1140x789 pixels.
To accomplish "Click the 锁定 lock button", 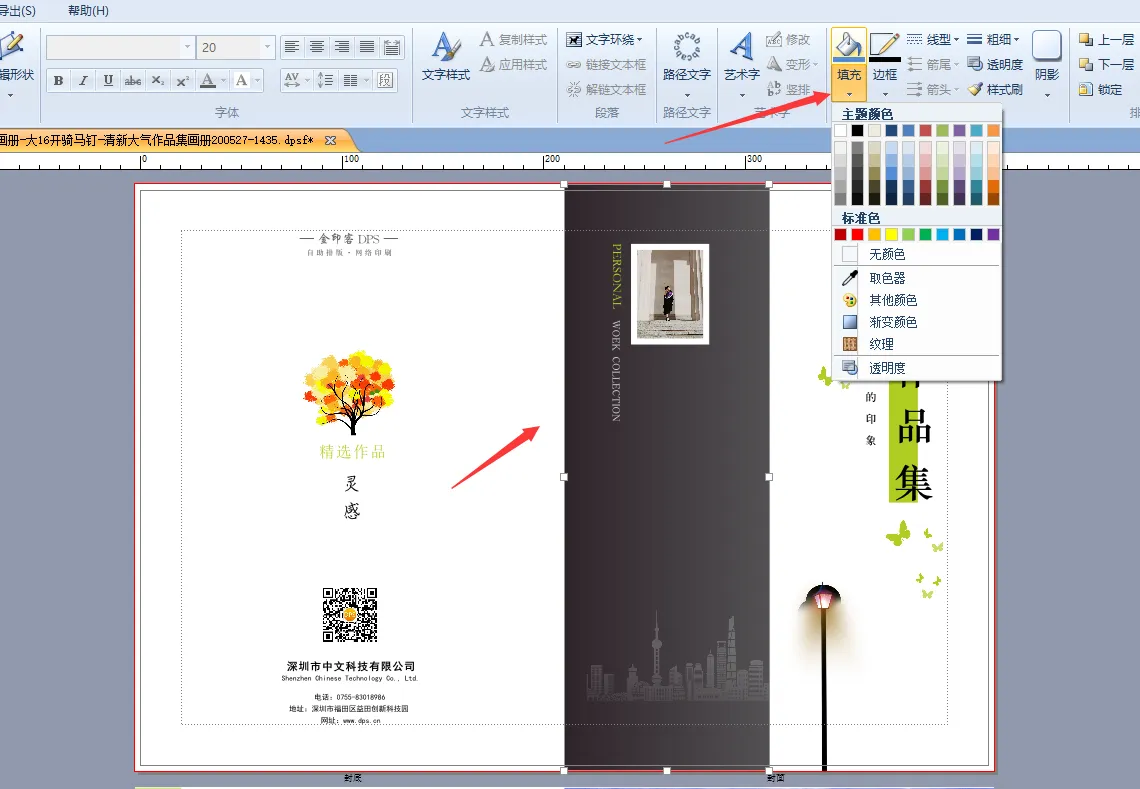I will click(1101, 89).
